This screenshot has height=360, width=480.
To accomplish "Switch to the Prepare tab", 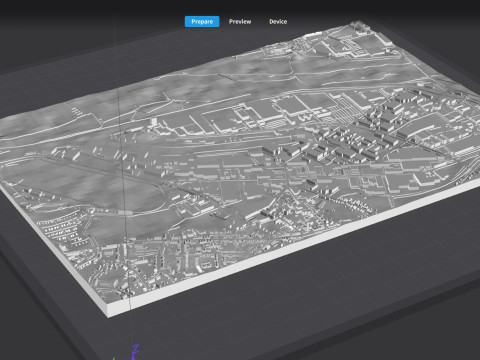I will (202, 22).
